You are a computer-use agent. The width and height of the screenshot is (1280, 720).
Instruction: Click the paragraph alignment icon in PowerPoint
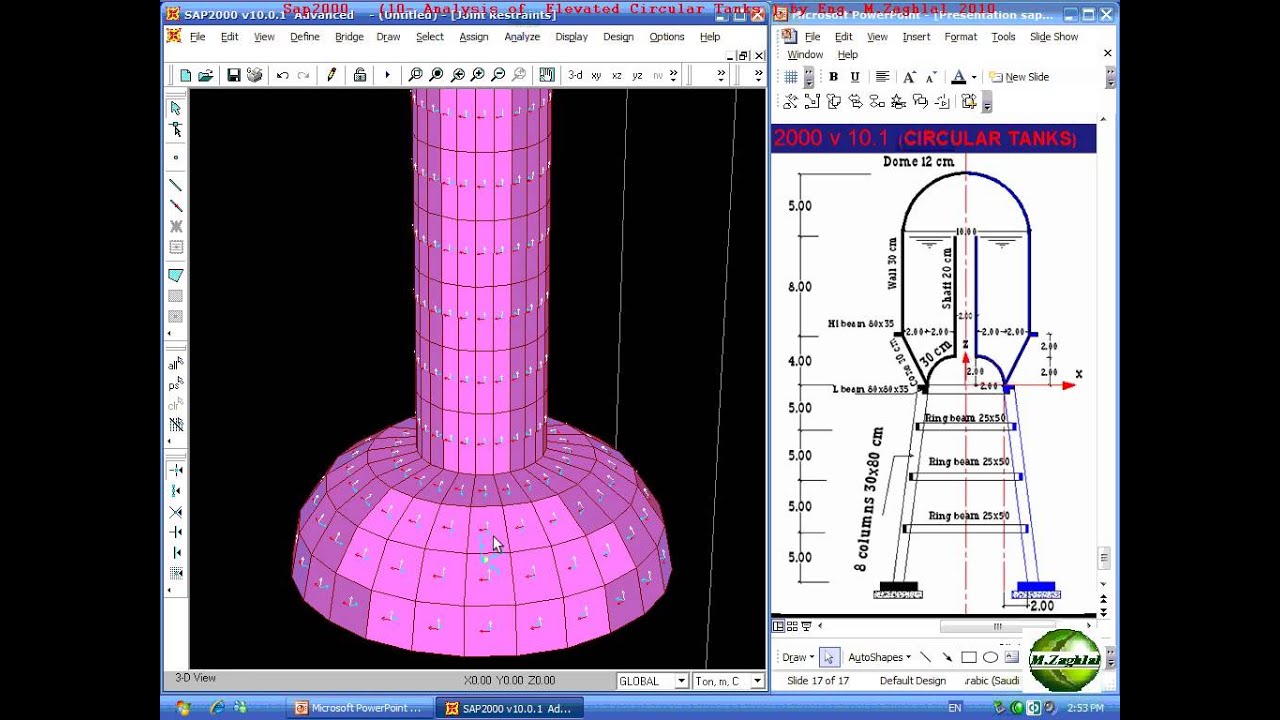[882, 77]
